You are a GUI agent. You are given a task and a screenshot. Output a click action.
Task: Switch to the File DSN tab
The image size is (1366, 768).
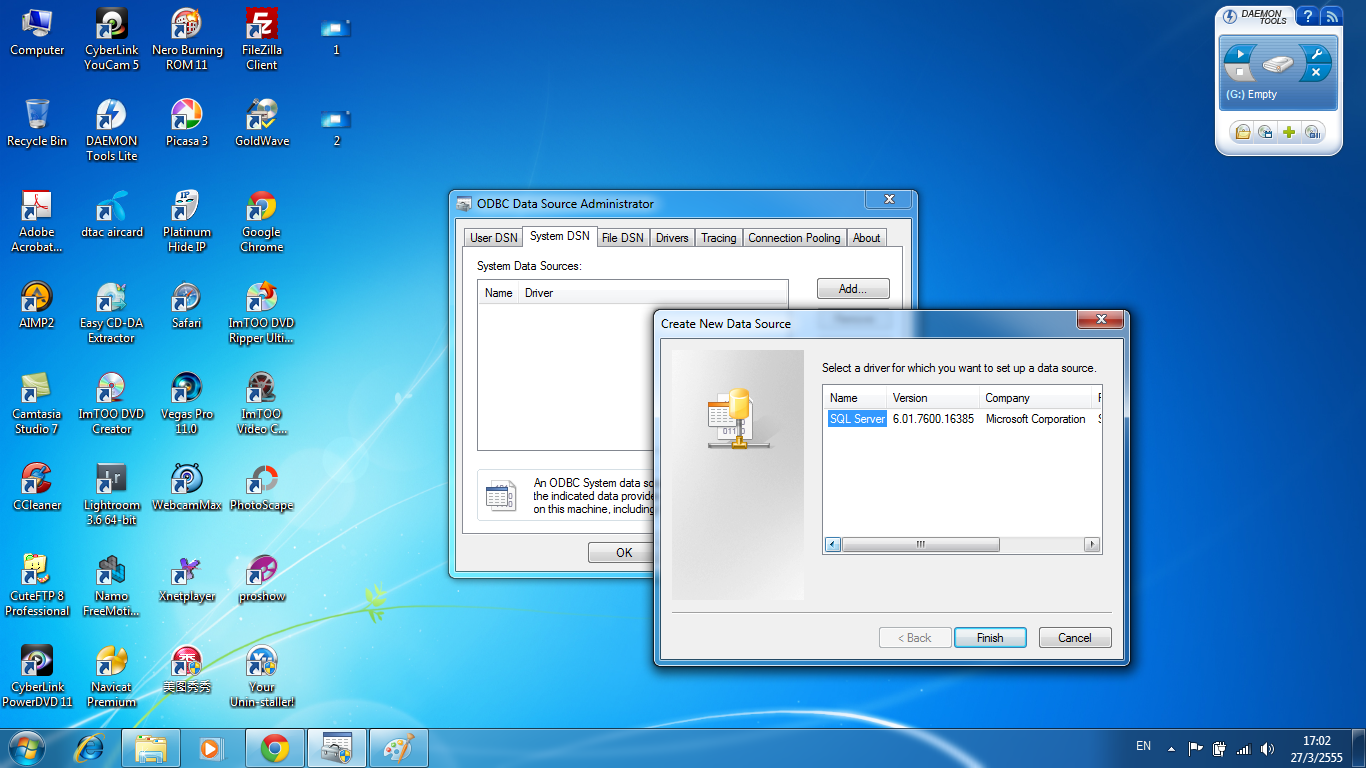coord(623,238)
